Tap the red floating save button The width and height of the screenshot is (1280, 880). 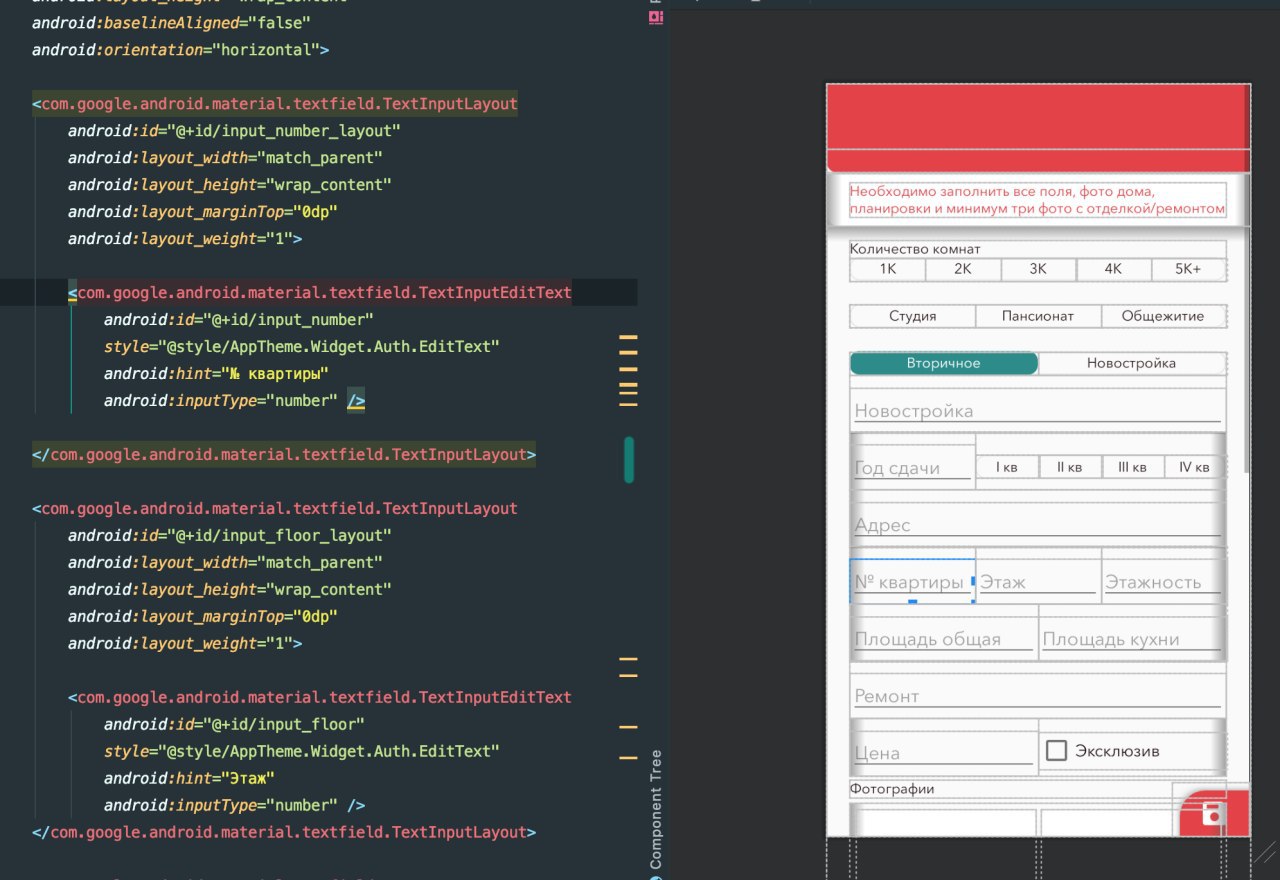point(1214,813)
